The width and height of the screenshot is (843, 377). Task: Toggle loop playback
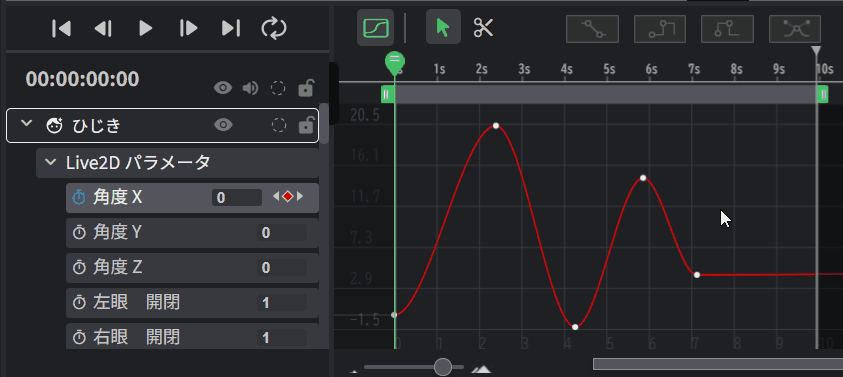click(274, 28)
